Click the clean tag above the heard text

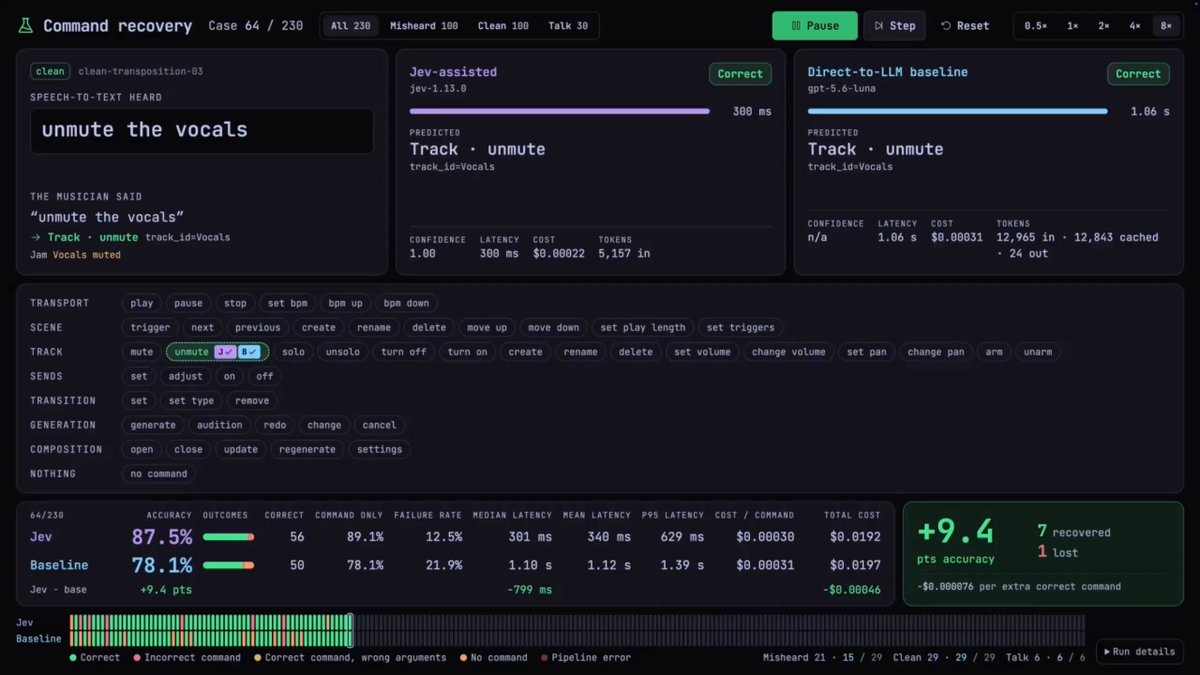(50, 71)
